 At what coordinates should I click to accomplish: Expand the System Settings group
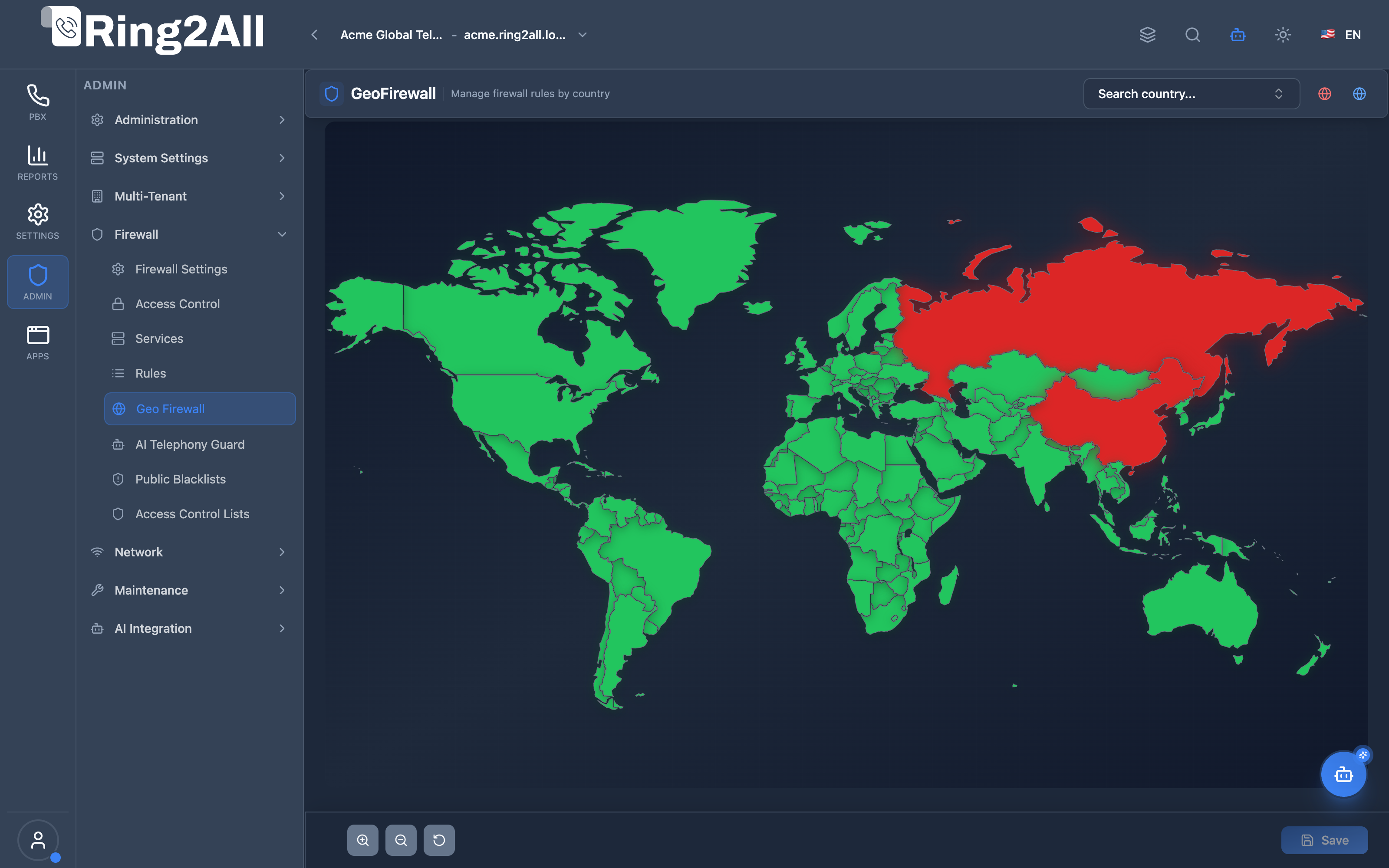188,158
